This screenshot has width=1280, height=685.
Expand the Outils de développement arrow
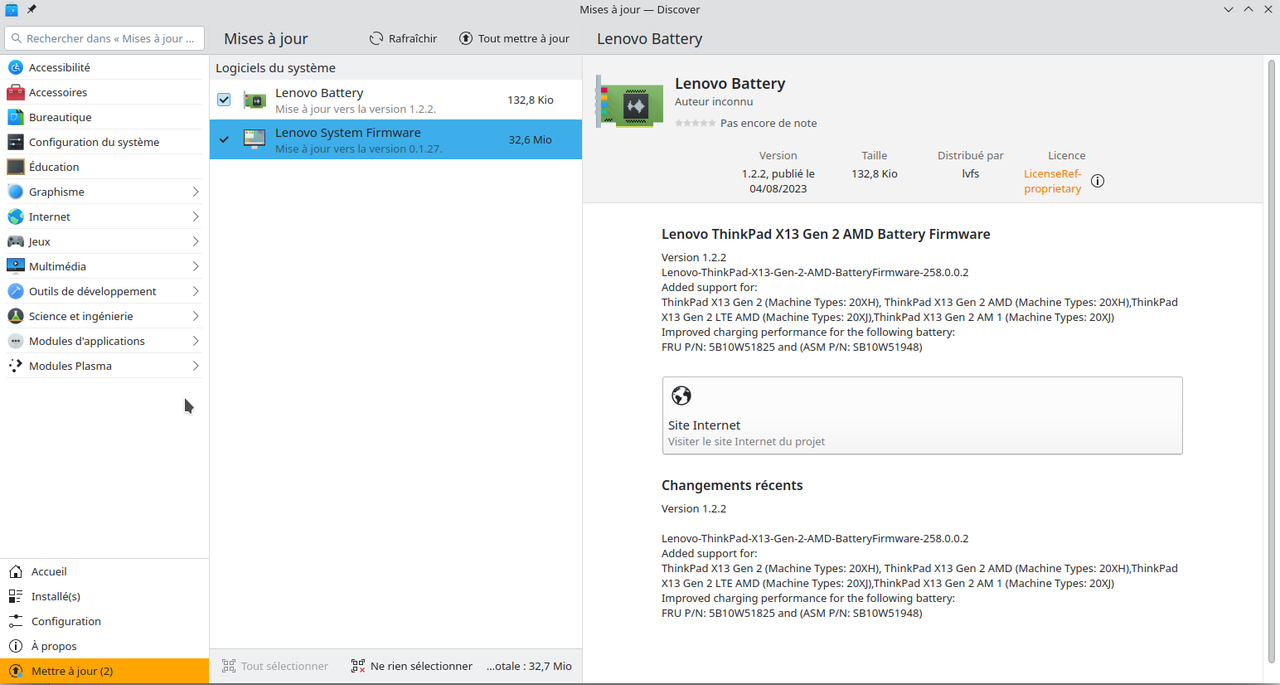click(195, 291)
